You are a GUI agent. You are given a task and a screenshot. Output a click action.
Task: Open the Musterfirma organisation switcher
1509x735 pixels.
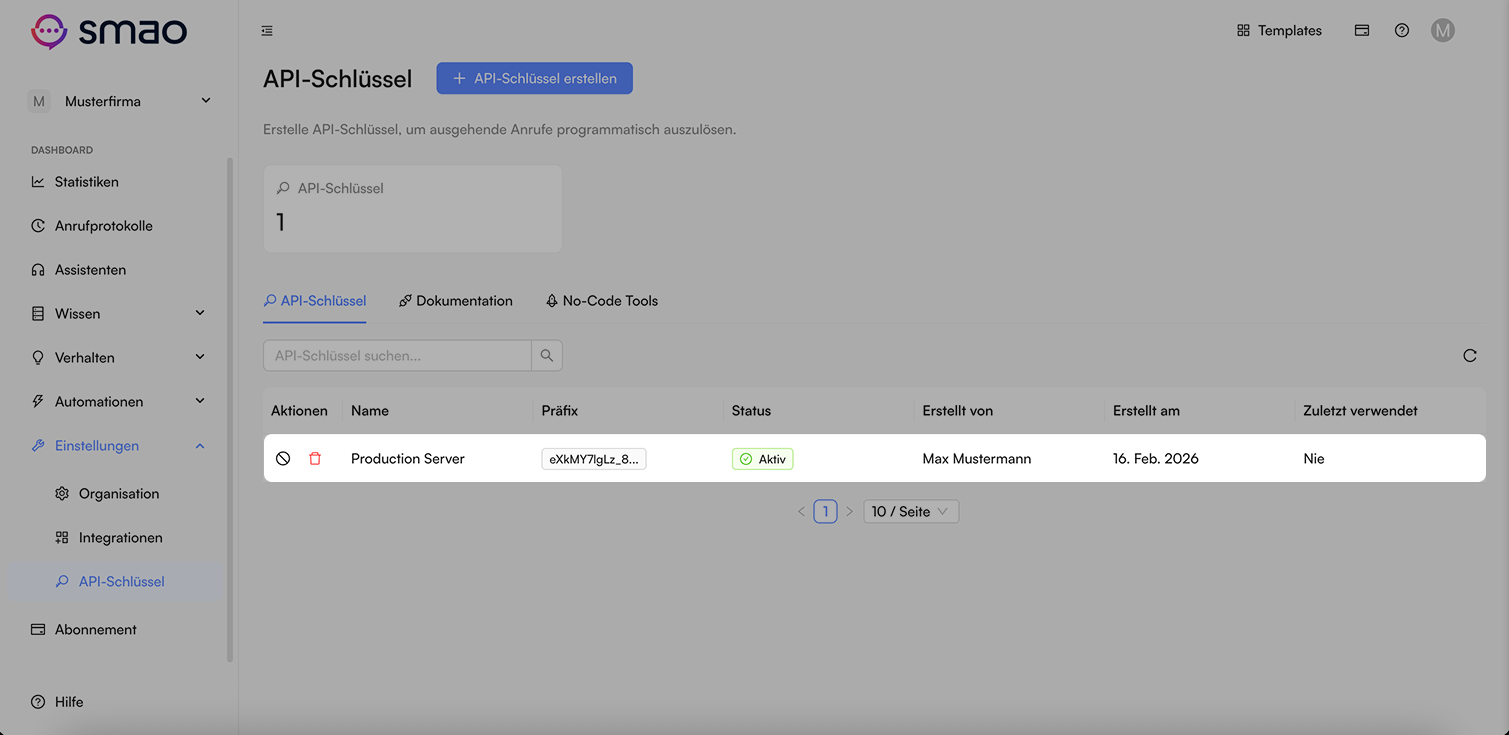coord(119,101)
